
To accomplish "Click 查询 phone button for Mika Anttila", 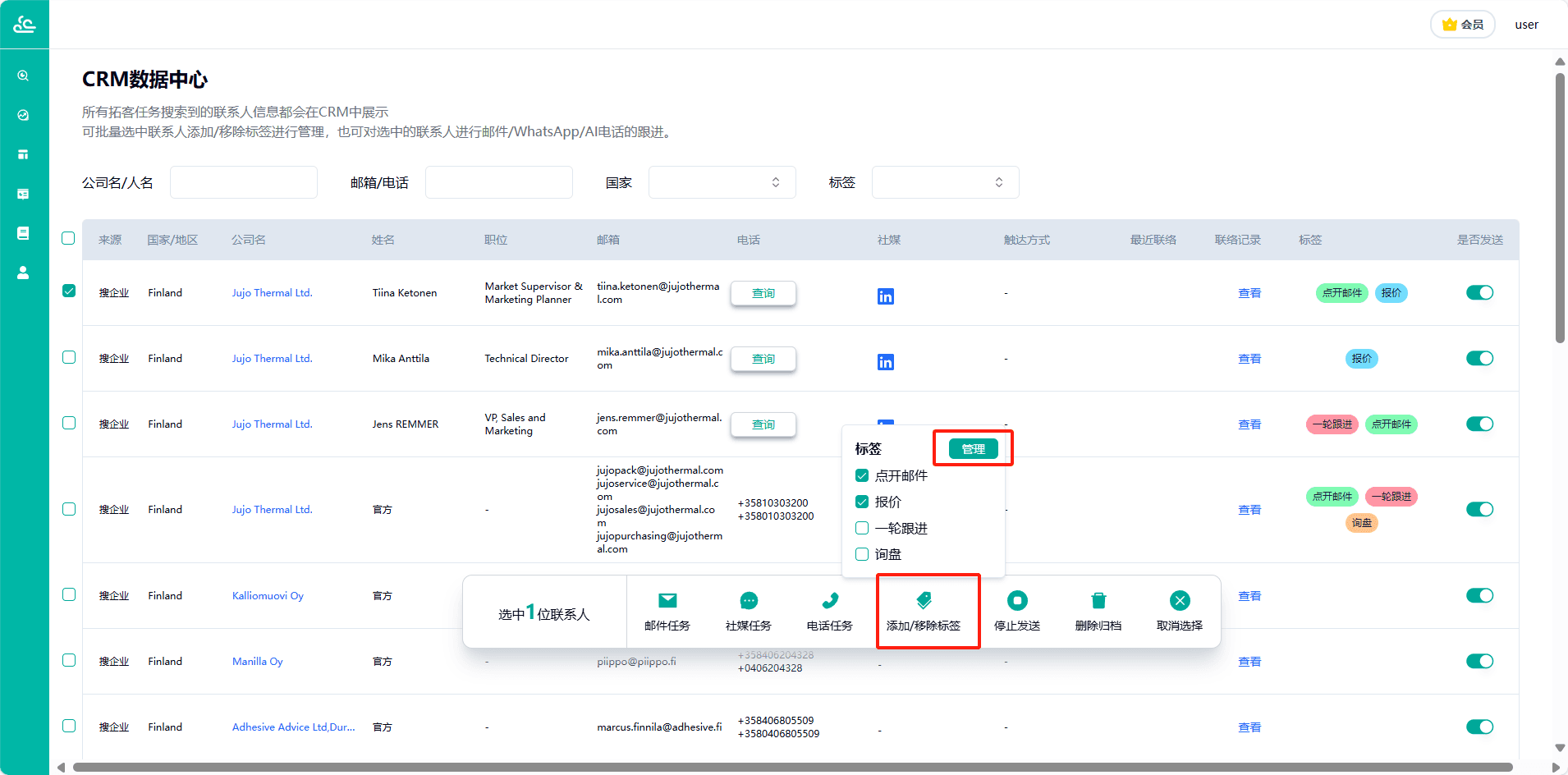I will pyautogui.click(x=763, y=359).
